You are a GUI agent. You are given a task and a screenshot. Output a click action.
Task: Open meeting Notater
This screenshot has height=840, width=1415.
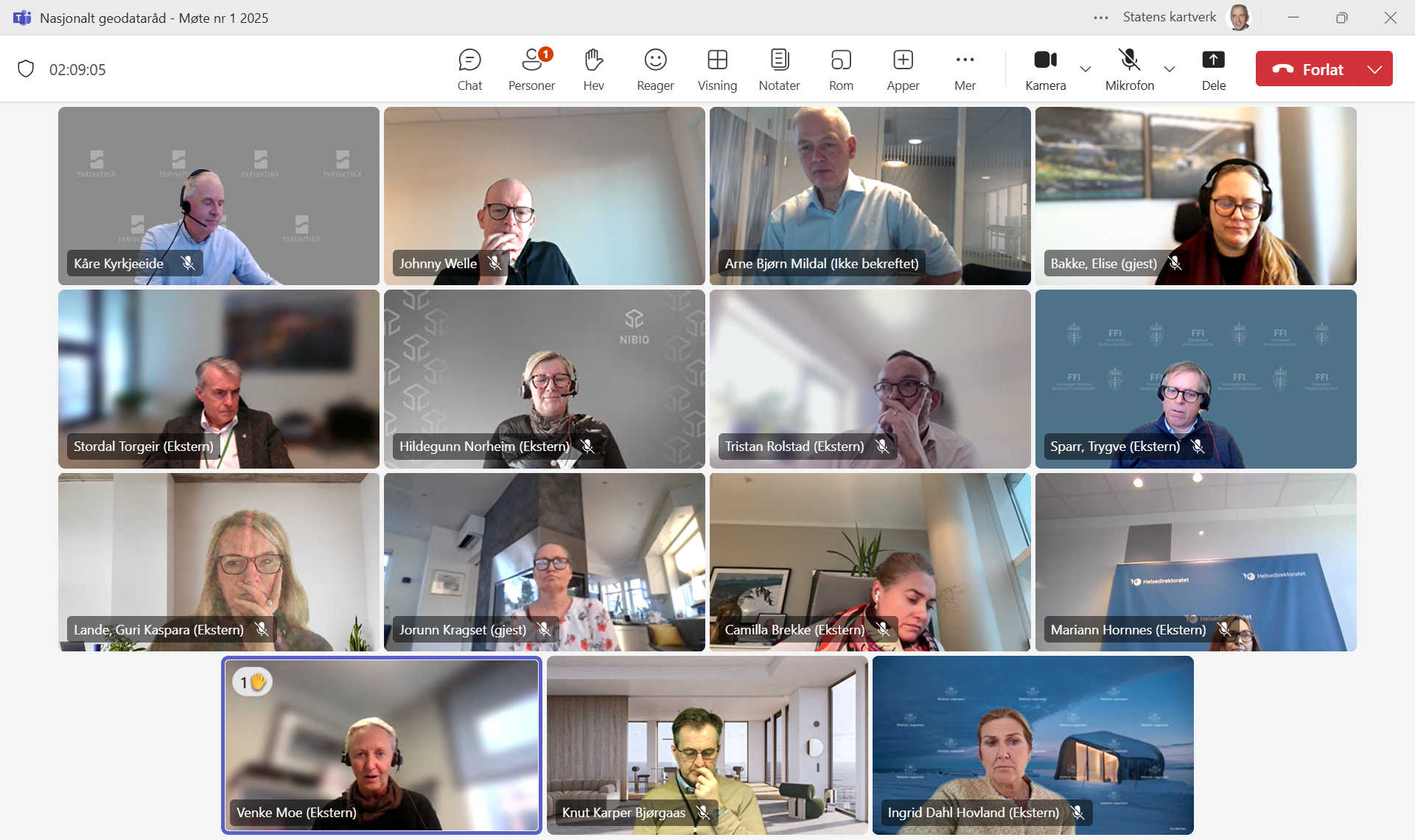click(779, 69)
